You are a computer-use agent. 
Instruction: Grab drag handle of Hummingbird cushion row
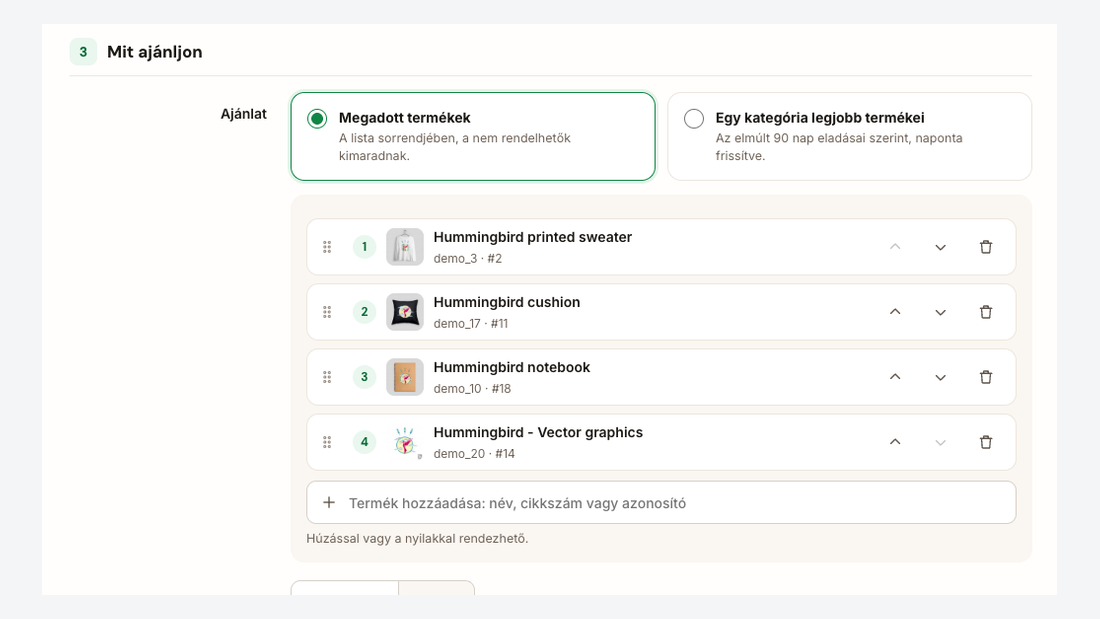click(327, 312)
